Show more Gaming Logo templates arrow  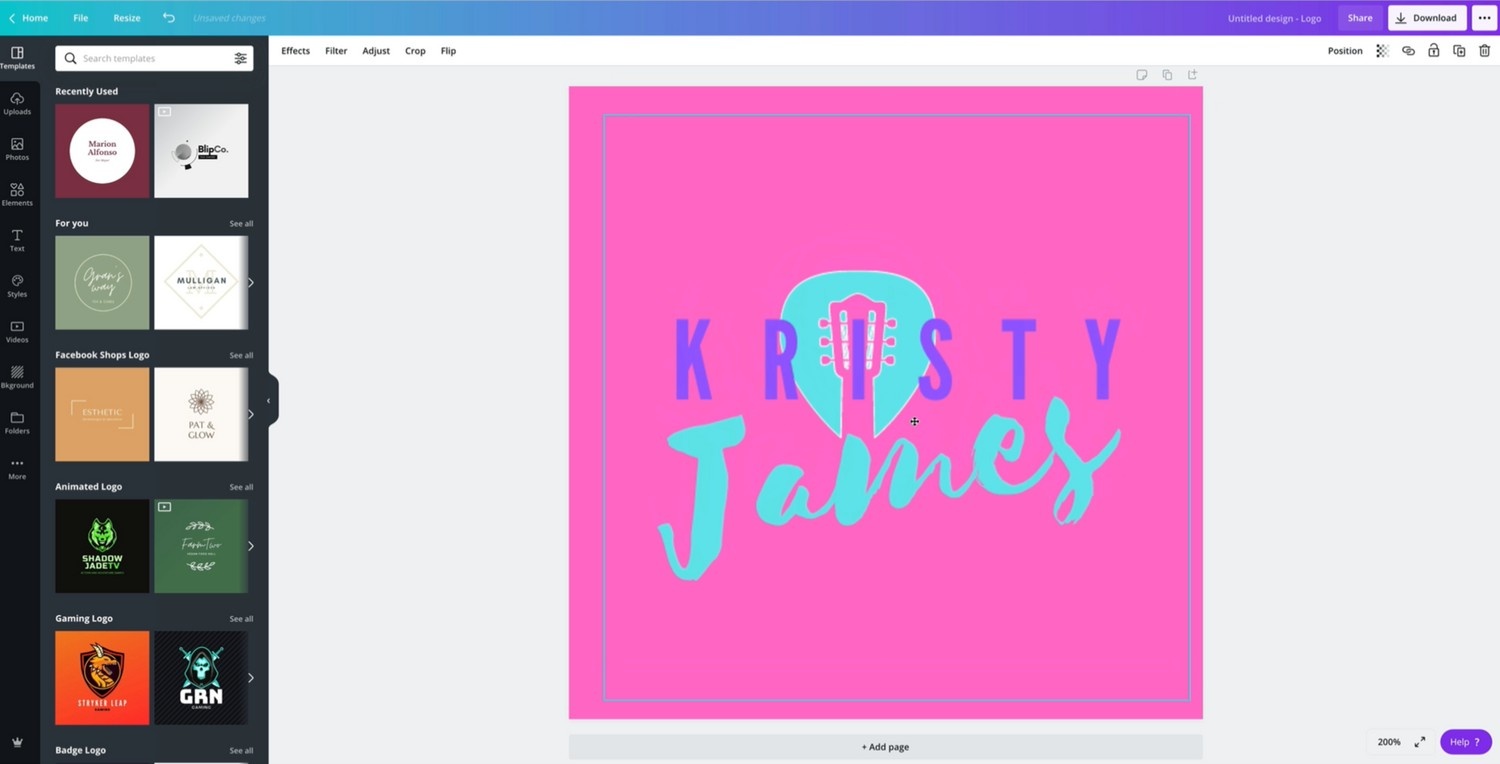coord(250,678)
